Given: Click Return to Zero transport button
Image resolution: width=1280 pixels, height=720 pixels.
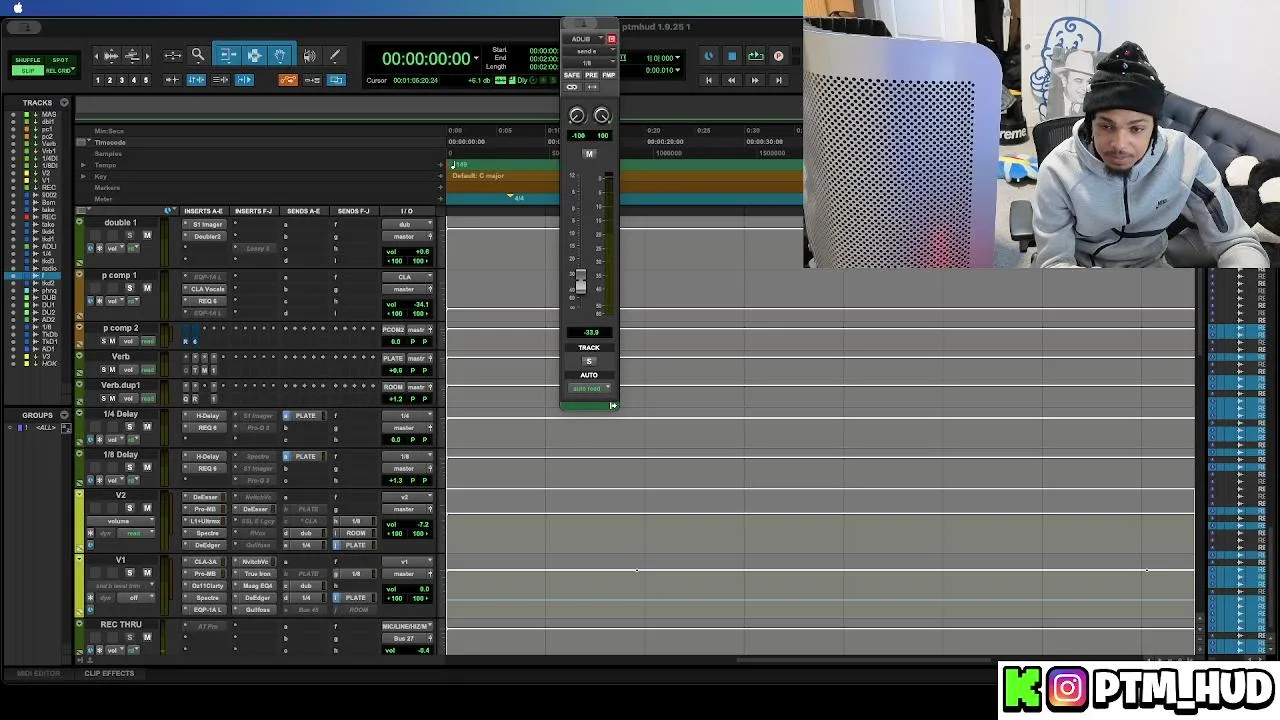Looking at the screenshot, I should tap(709, 80).
